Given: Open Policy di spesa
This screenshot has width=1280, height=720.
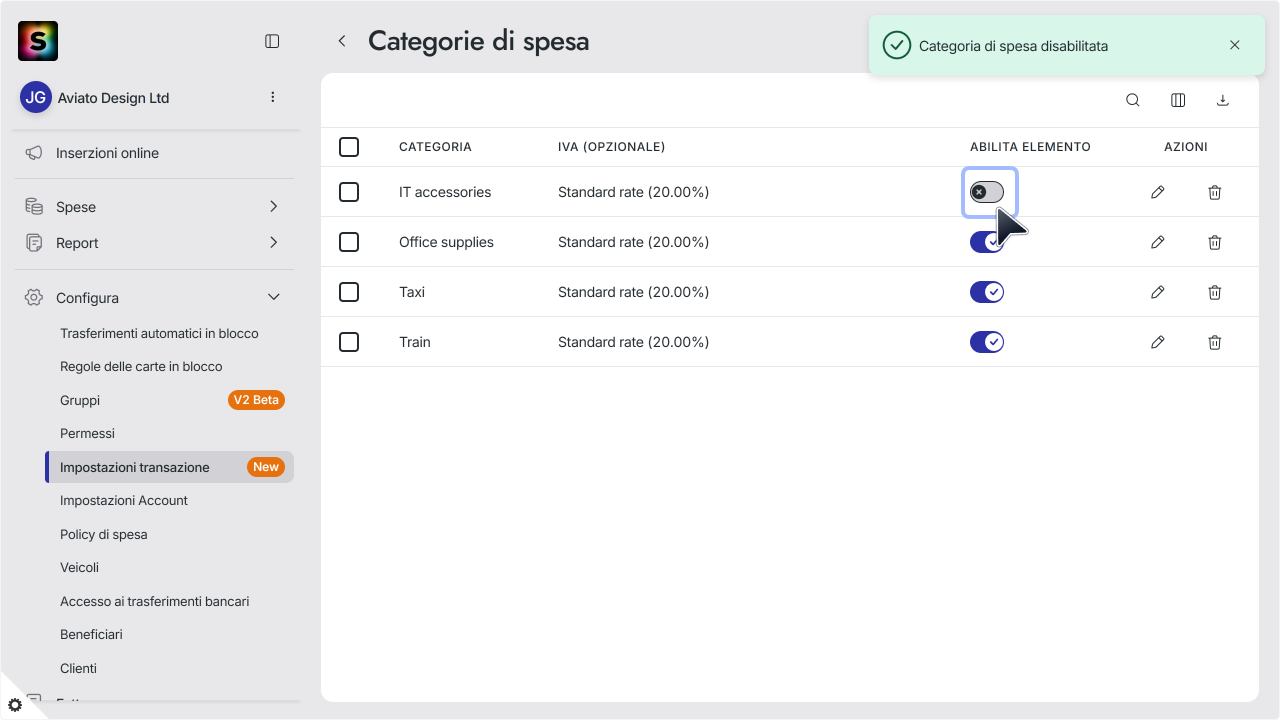Looking at the screenshot, I should (x=104, y=534).
